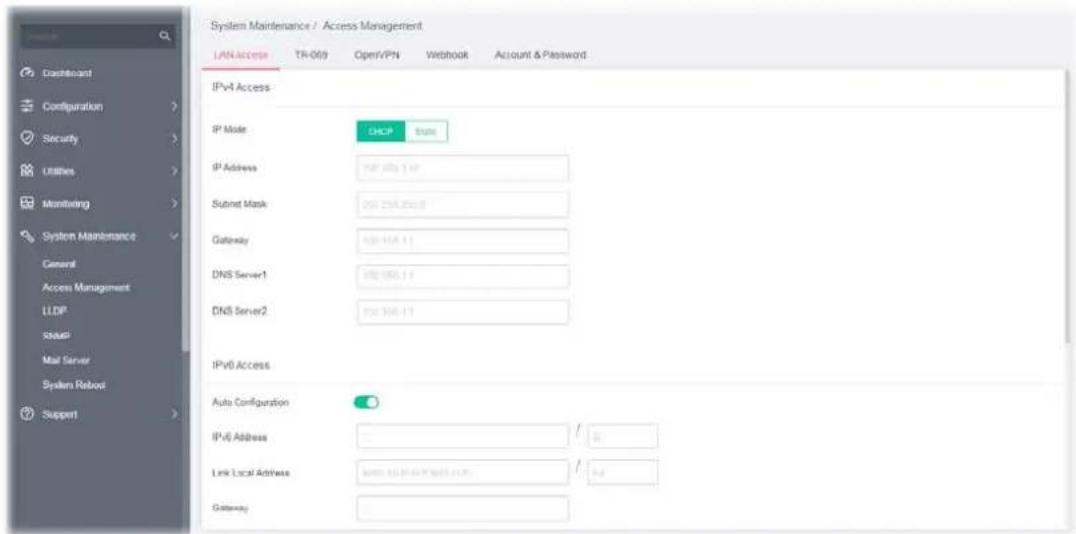This screenshot has height=534, width=1076.
Task: Click the IPv6 Address field
Action: [x=463, y=436]
